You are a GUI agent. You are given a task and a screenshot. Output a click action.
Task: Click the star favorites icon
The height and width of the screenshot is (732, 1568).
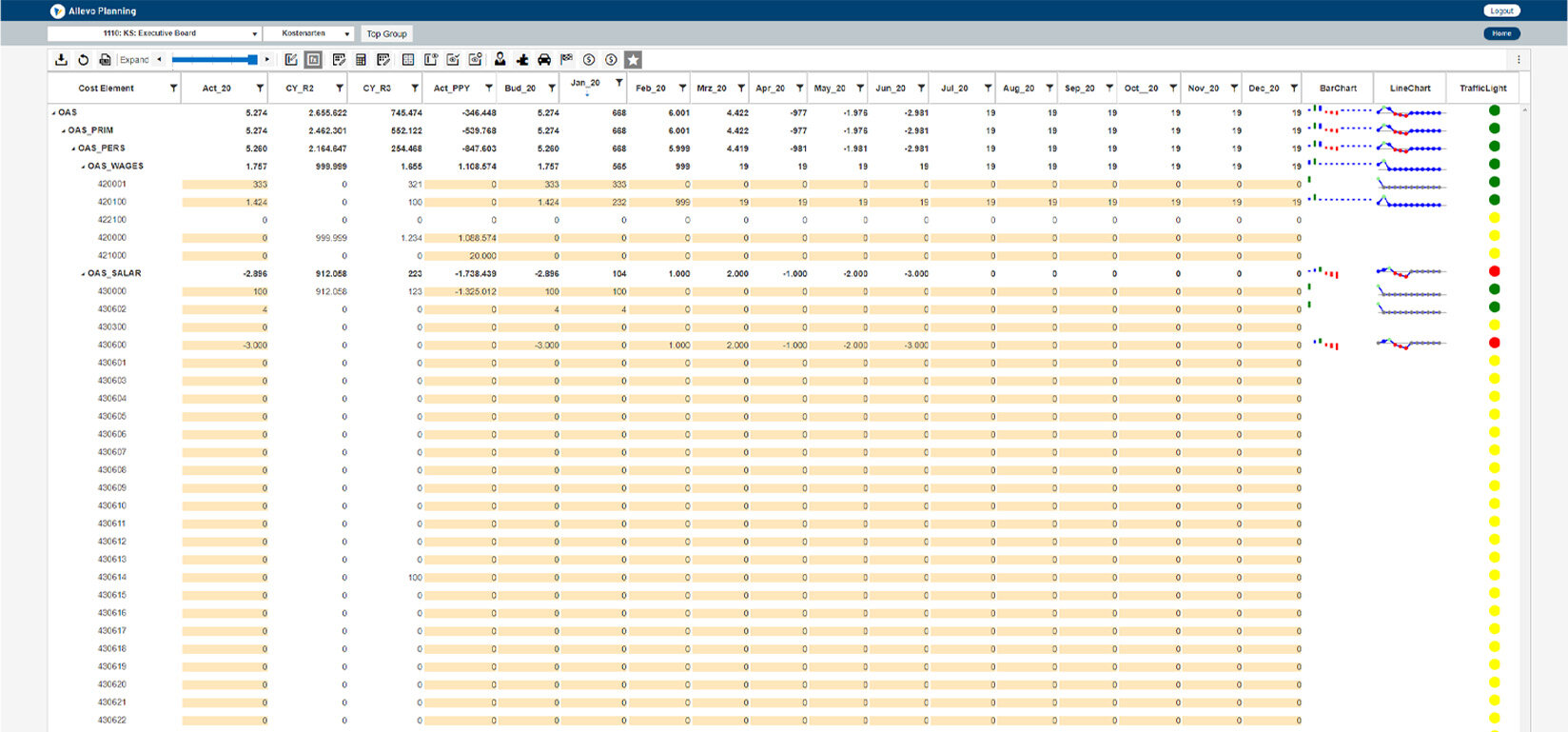(x=633, y=60)
